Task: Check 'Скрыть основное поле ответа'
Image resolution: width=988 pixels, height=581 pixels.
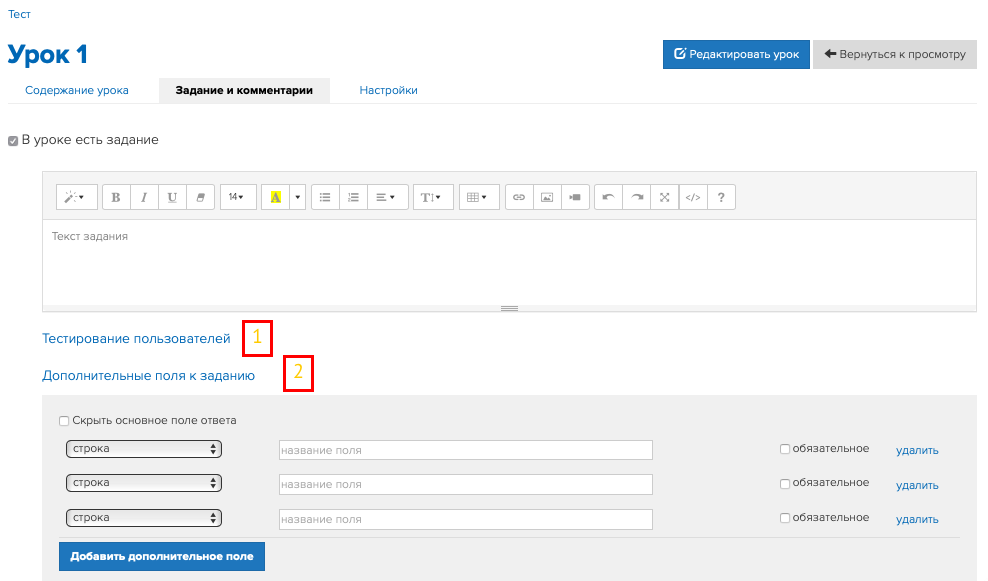Action: 64,421
